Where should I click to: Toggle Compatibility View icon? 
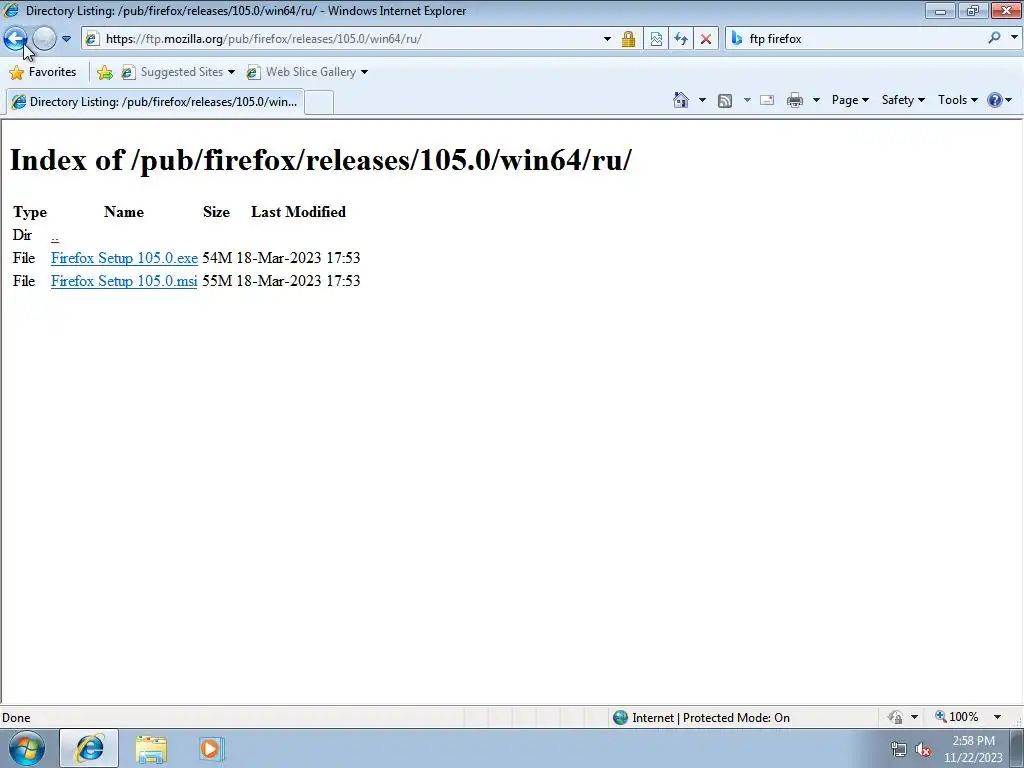656,39
